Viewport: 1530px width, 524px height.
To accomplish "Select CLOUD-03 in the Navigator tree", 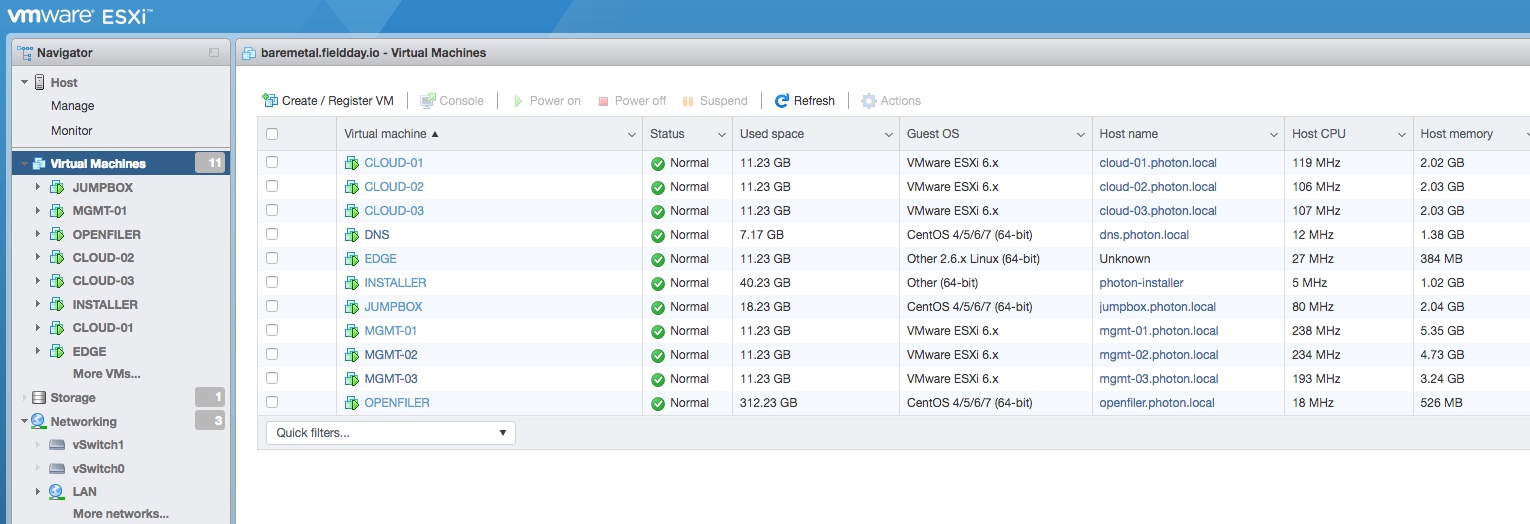I will click(103, 281).
